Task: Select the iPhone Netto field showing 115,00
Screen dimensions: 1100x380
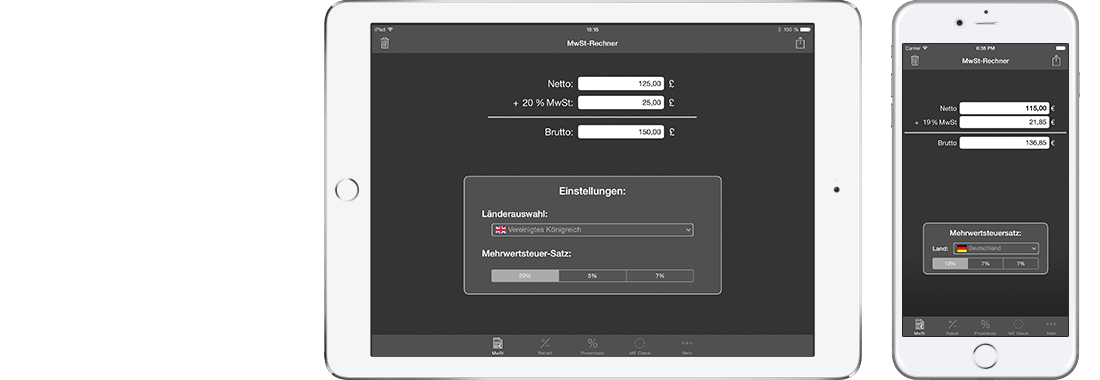Action: 1005,108
